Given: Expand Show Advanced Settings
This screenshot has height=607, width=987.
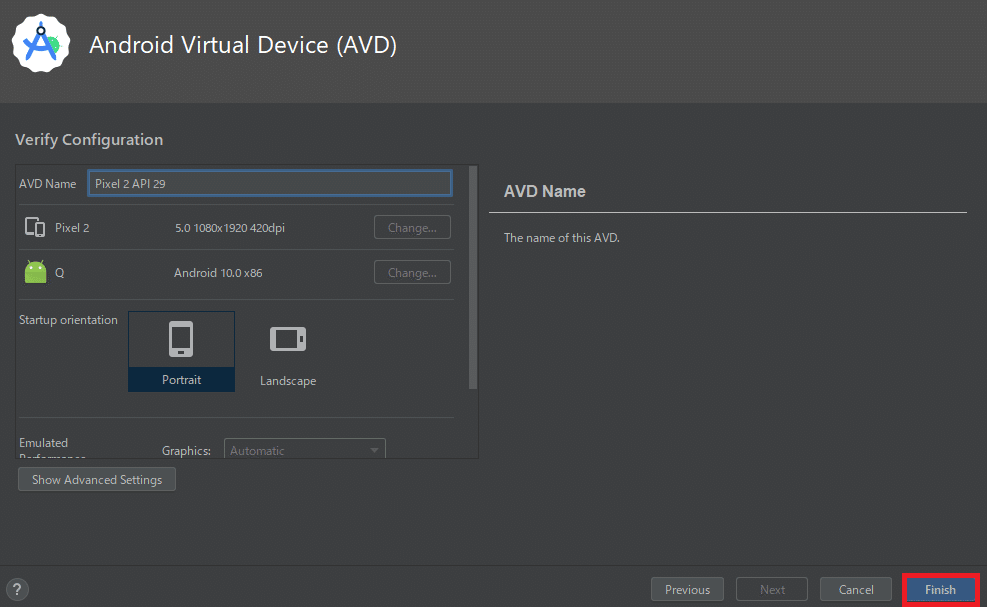Looking at the screenshot, I should tap(97, 480).
